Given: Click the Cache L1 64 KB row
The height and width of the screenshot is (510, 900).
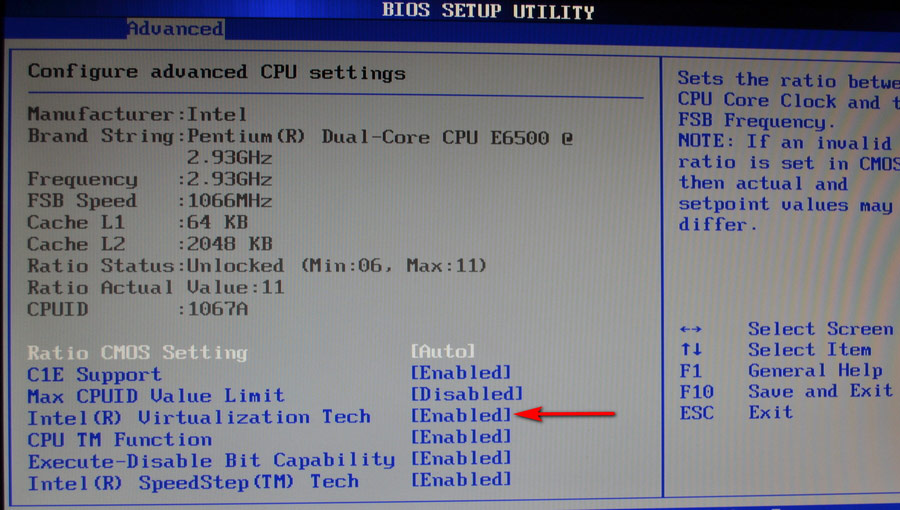Looking at the screenshot, I should click(137, 222).
